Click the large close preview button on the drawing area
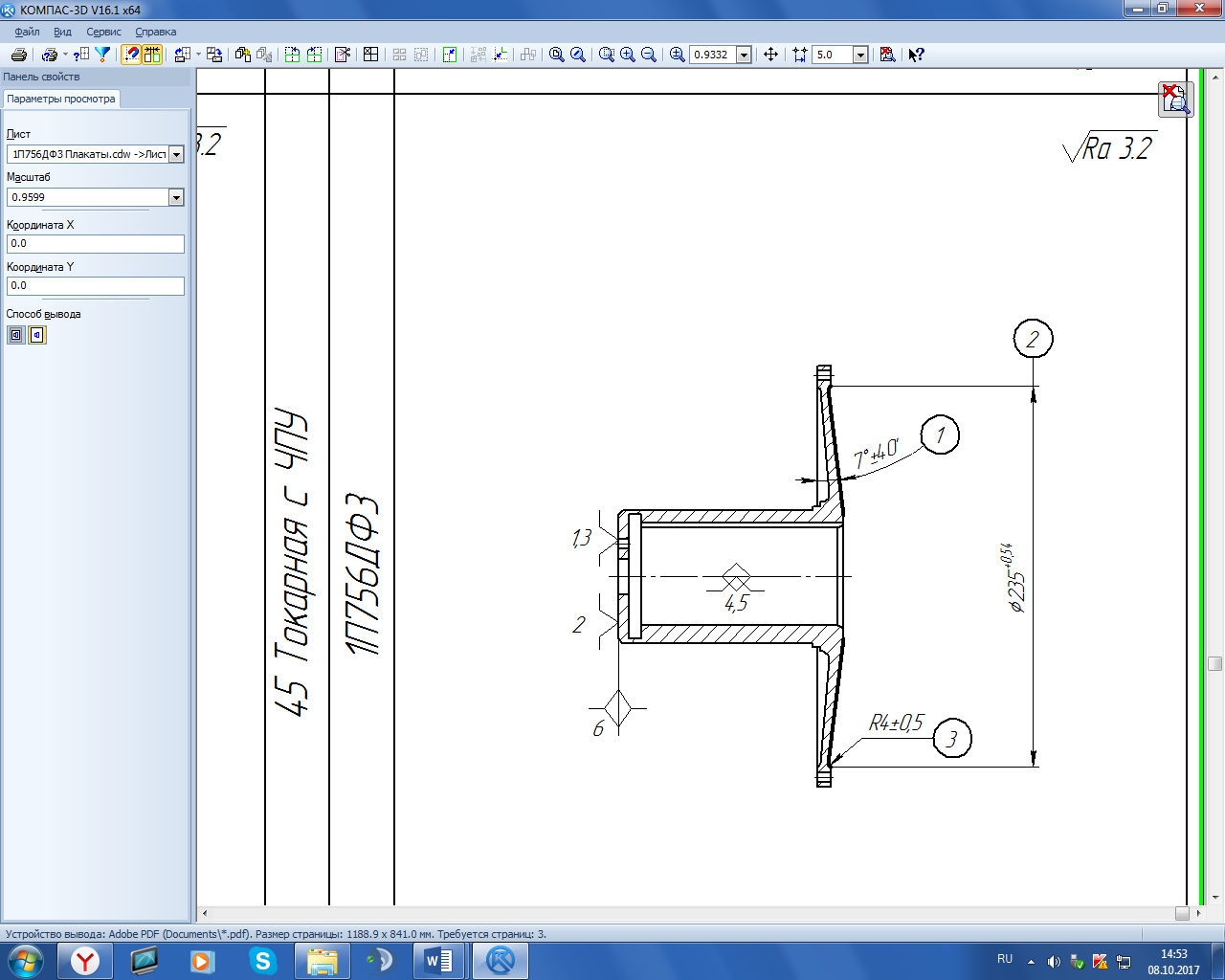1225x980 pixels. click(x=1176, y=99)
